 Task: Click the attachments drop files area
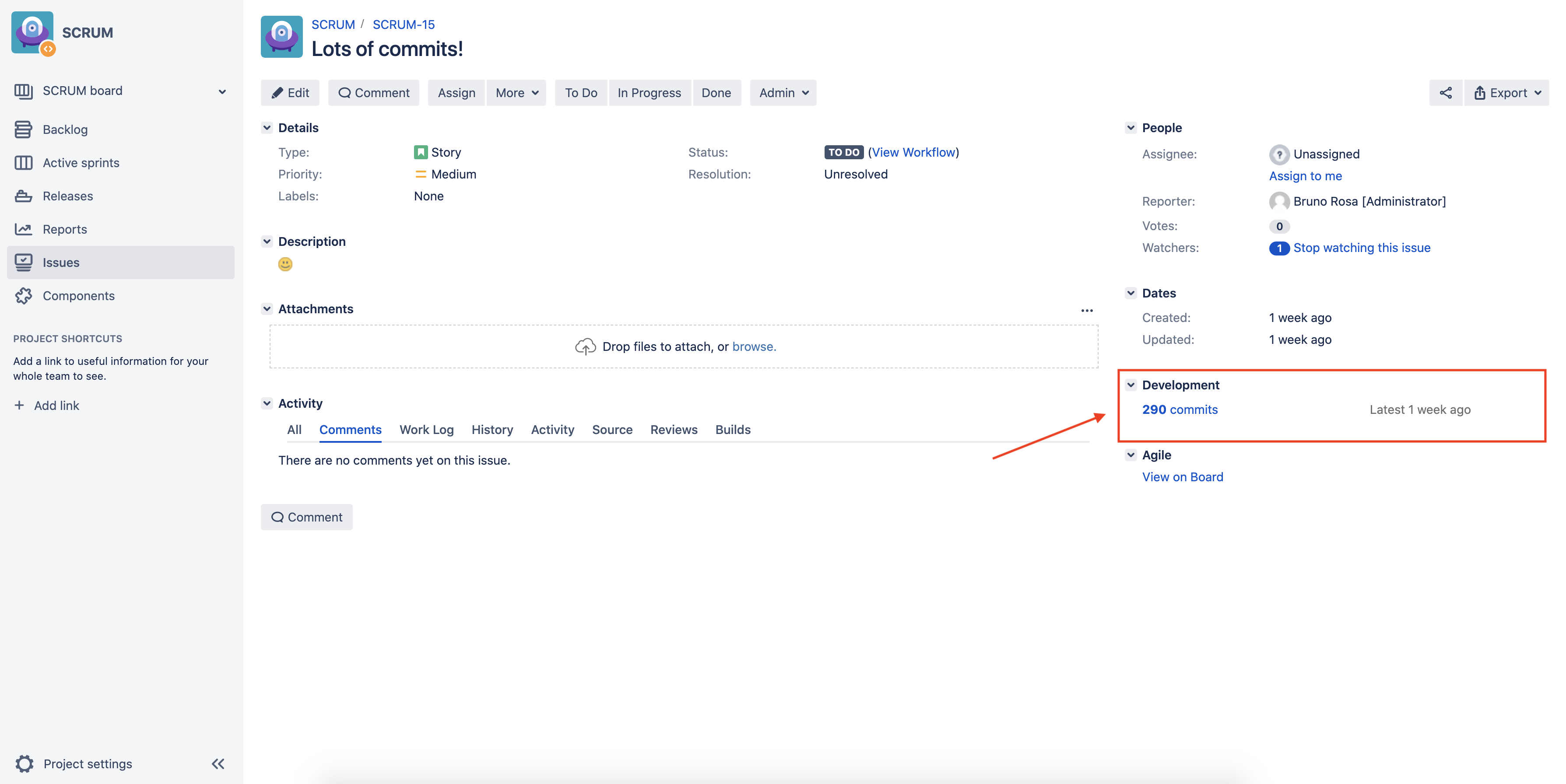683,346
